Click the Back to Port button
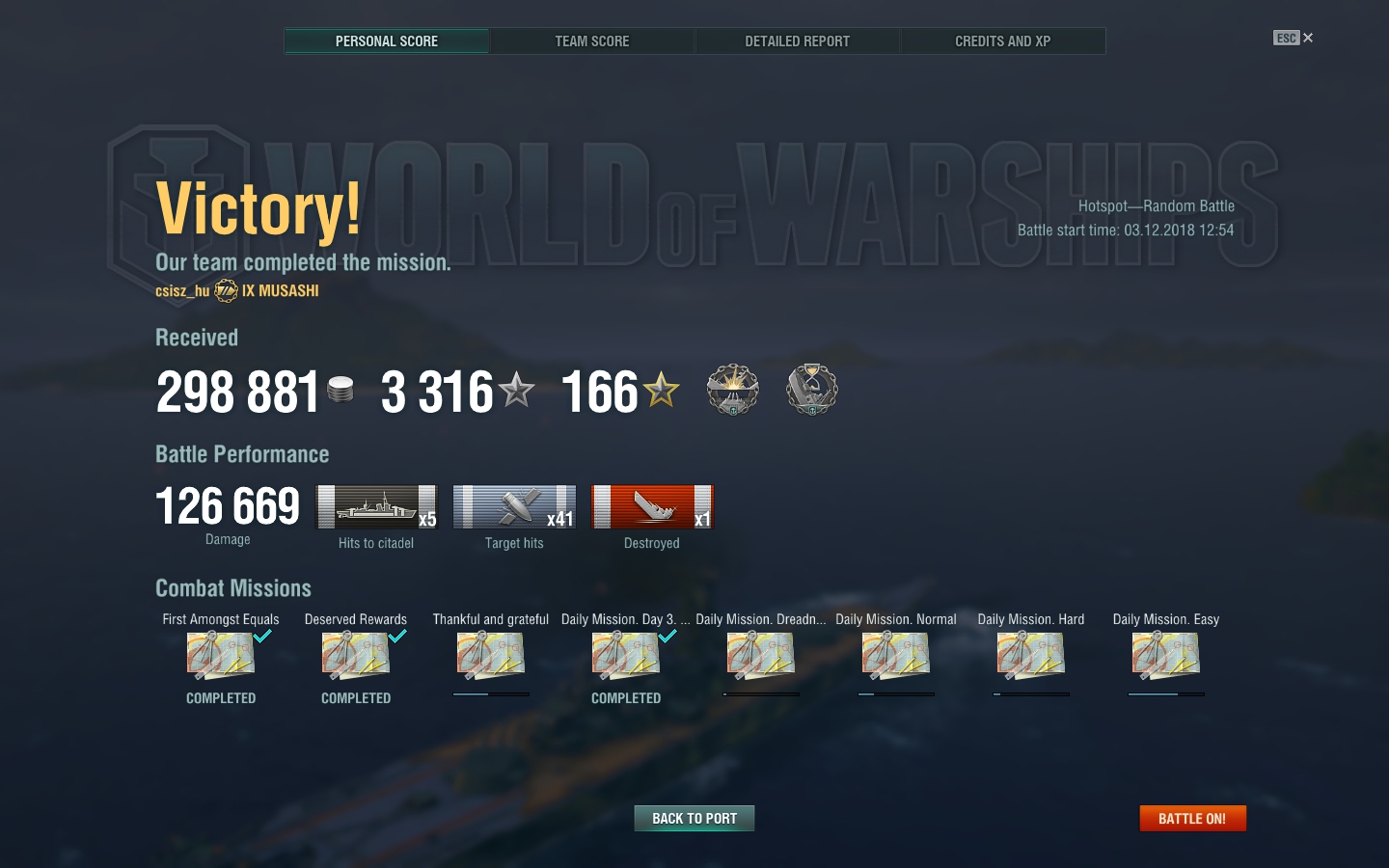Screen dimensions: 1389x868 (x=694, y=818)
